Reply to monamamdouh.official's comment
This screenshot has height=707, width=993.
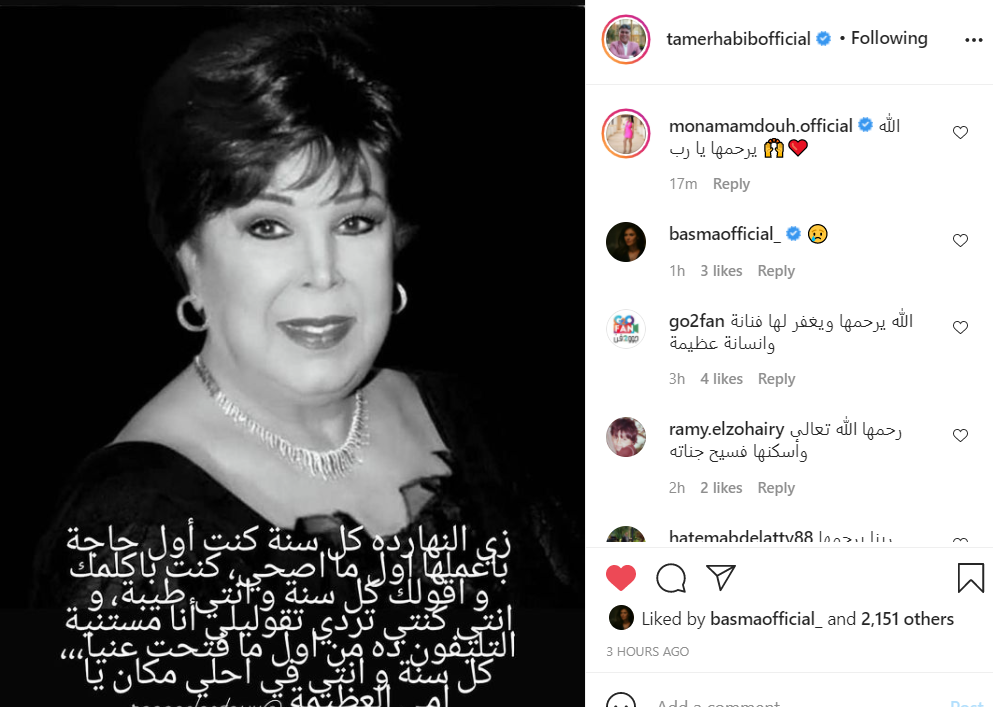click(x=731, y=184)
